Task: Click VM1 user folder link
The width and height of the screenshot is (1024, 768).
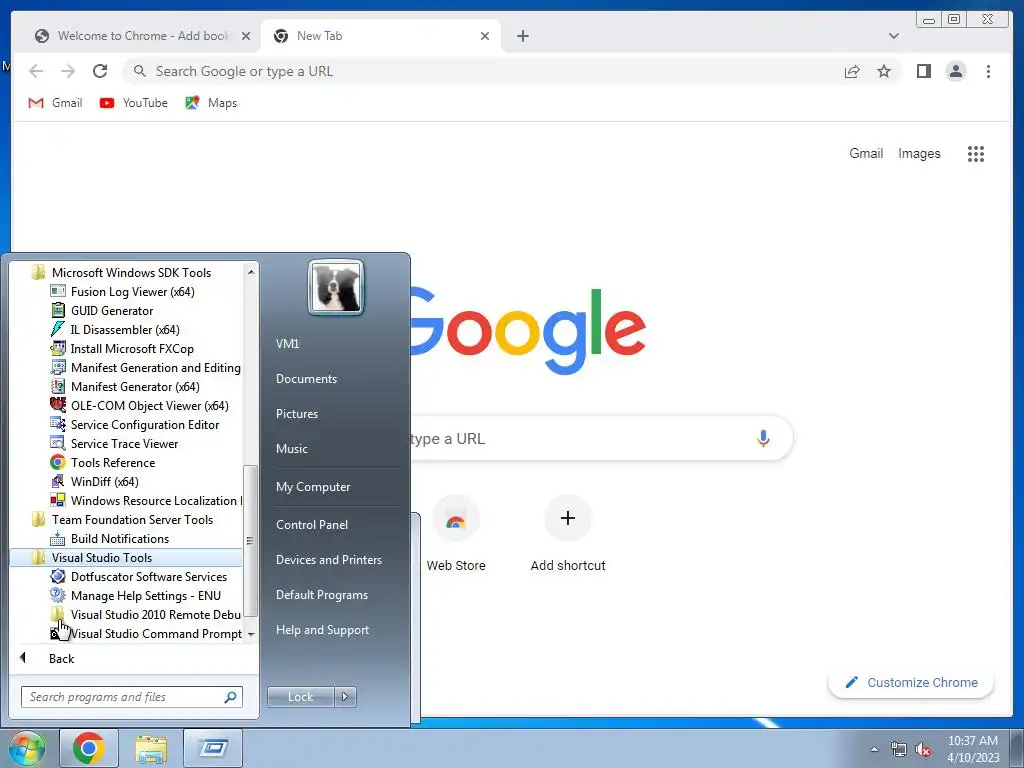Action: pyautogui.click(x=287, y=344)
